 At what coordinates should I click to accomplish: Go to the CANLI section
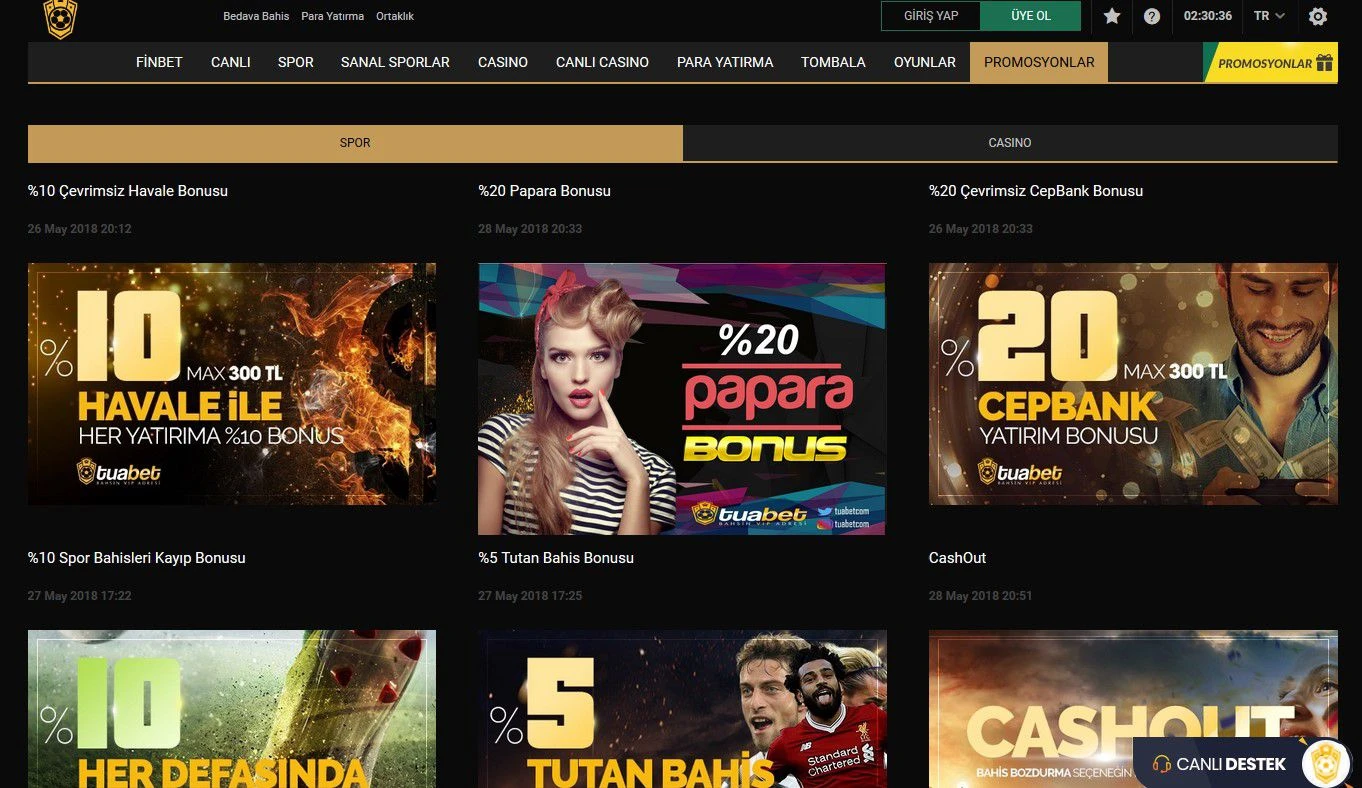pos(230,62)
